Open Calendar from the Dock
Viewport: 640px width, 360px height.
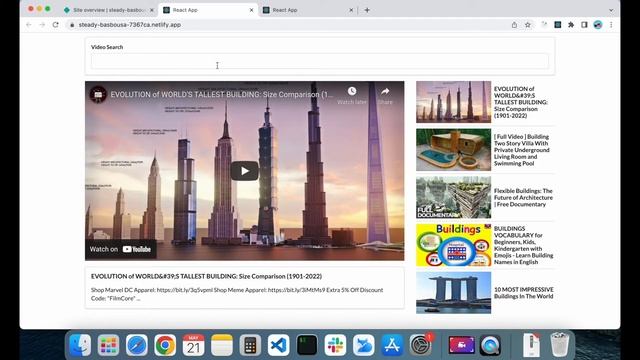click(x=193, y=345)
